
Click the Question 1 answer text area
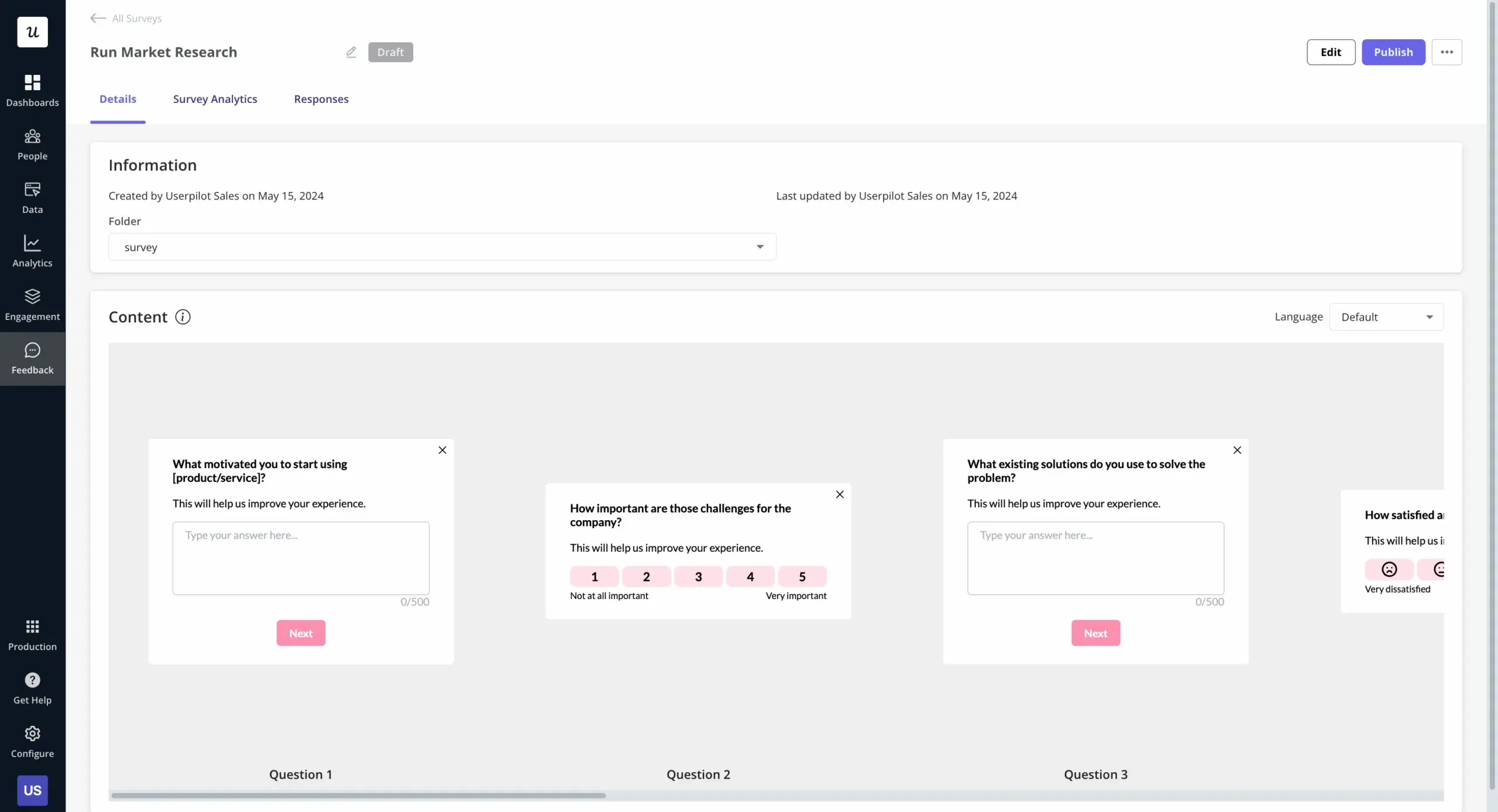point(301,558)
